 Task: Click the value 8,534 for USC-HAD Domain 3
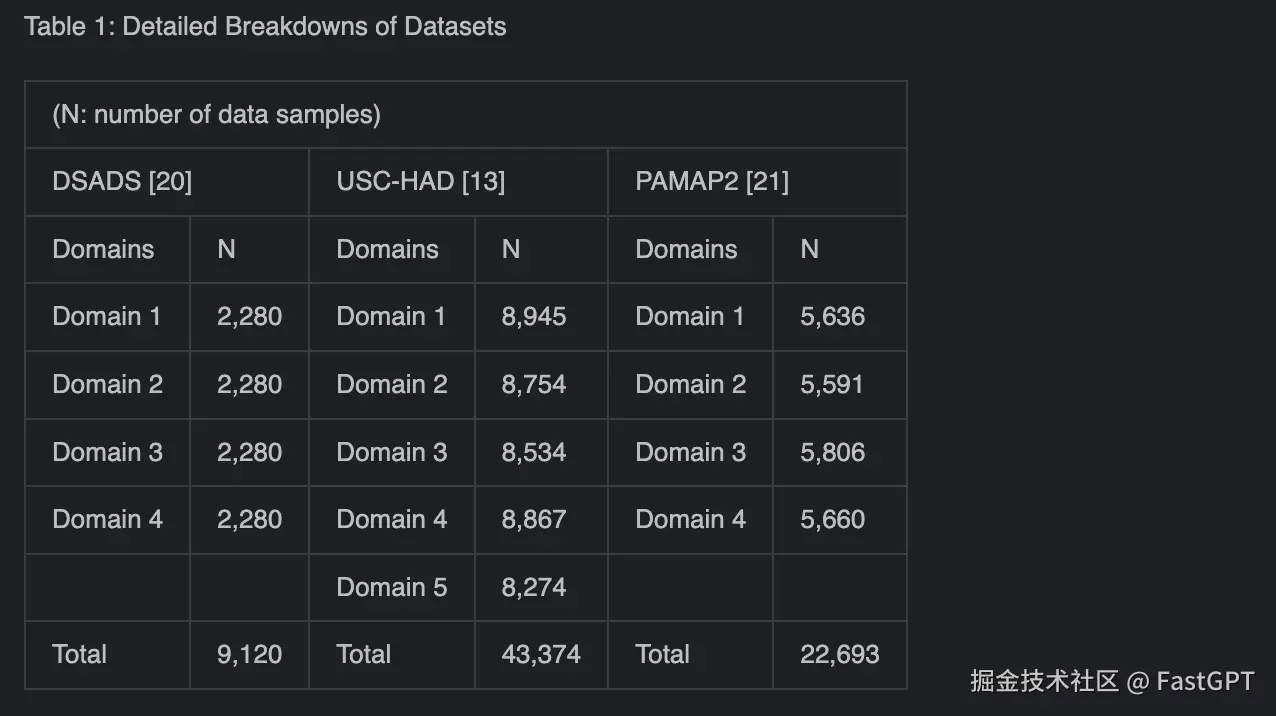534,452
